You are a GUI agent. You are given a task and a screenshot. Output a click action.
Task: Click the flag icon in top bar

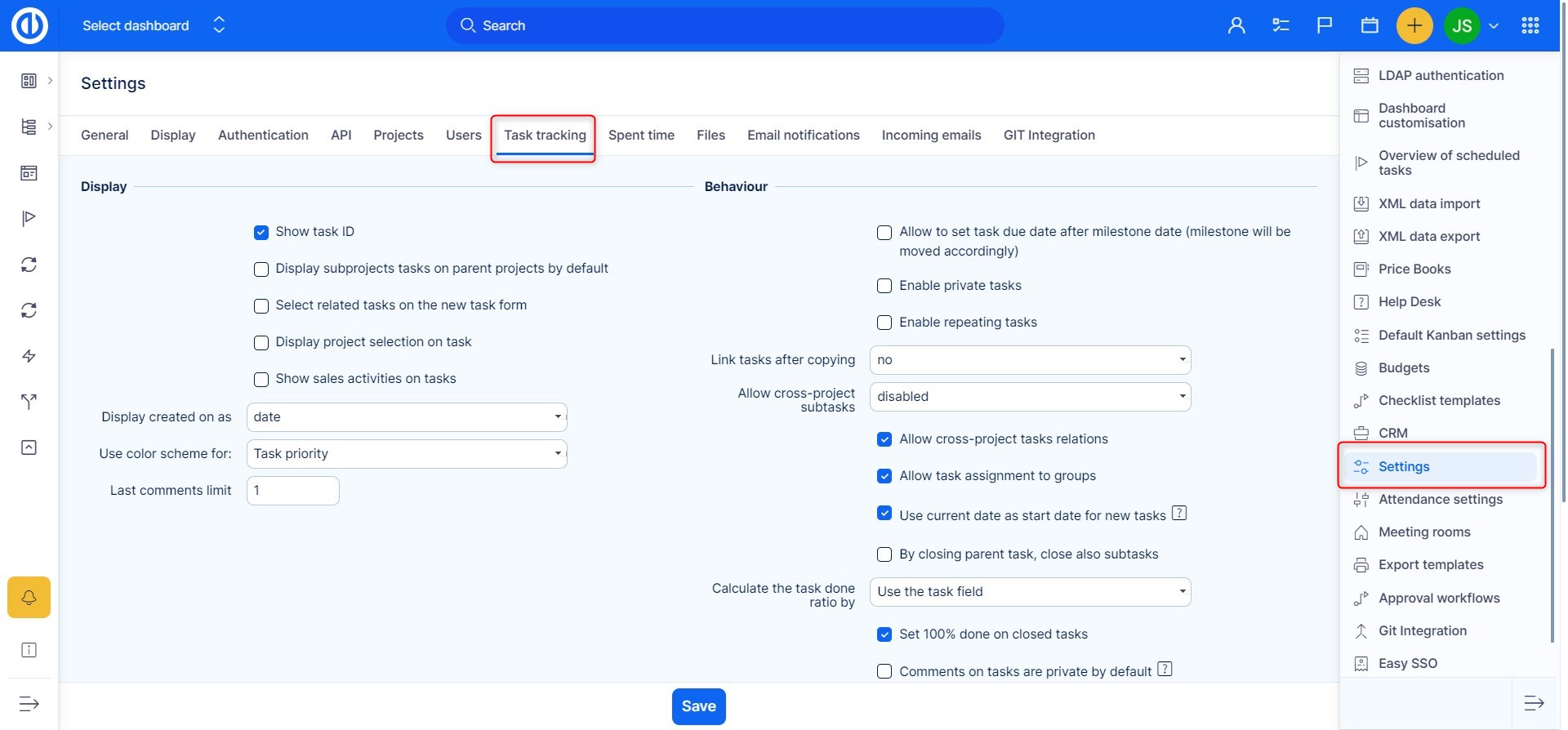pyautogui.click(x=1325, y=25)
